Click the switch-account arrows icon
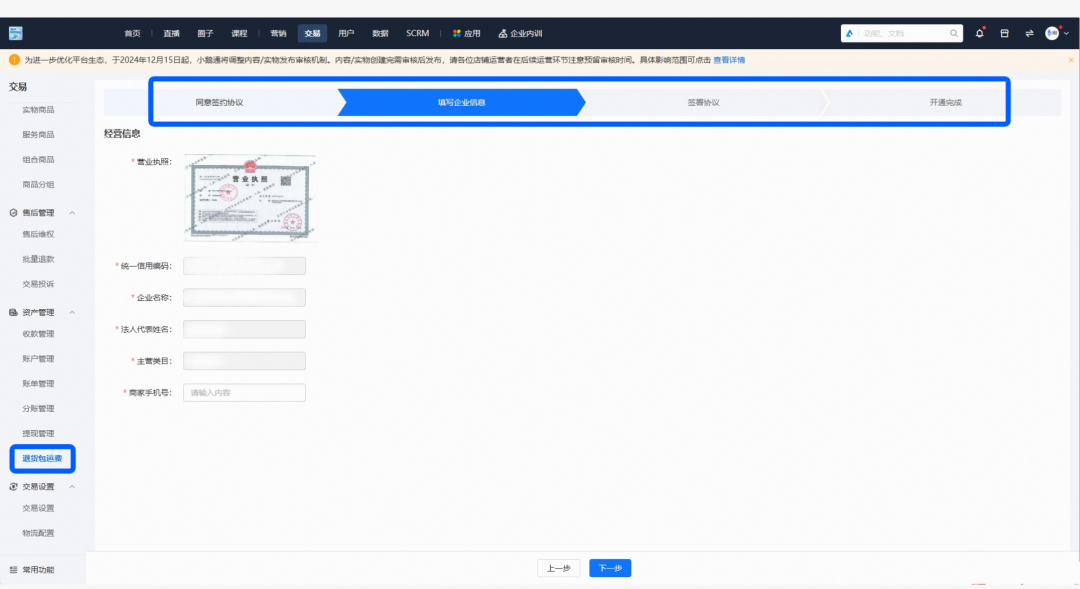Screen dimensions: 1080x589 1029,33
